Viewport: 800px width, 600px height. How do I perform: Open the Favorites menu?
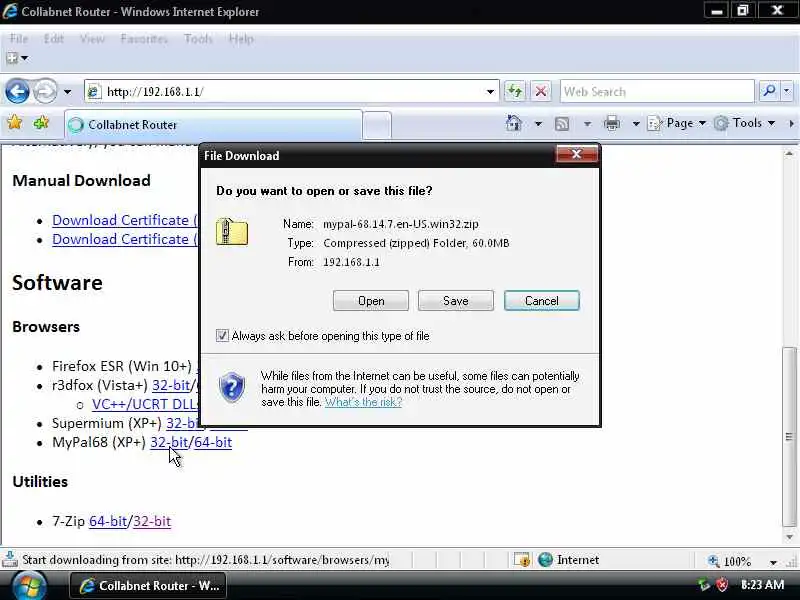(144, 39)
